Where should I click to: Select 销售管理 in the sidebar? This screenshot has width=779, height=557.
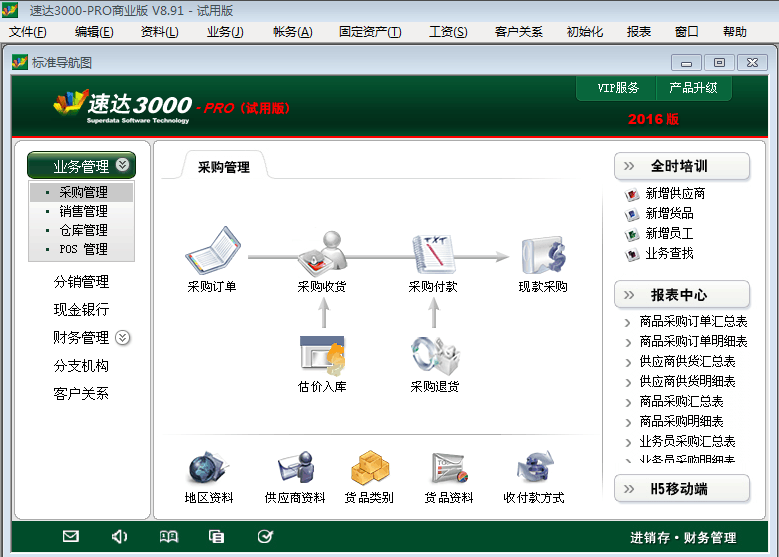click(81, 211)
